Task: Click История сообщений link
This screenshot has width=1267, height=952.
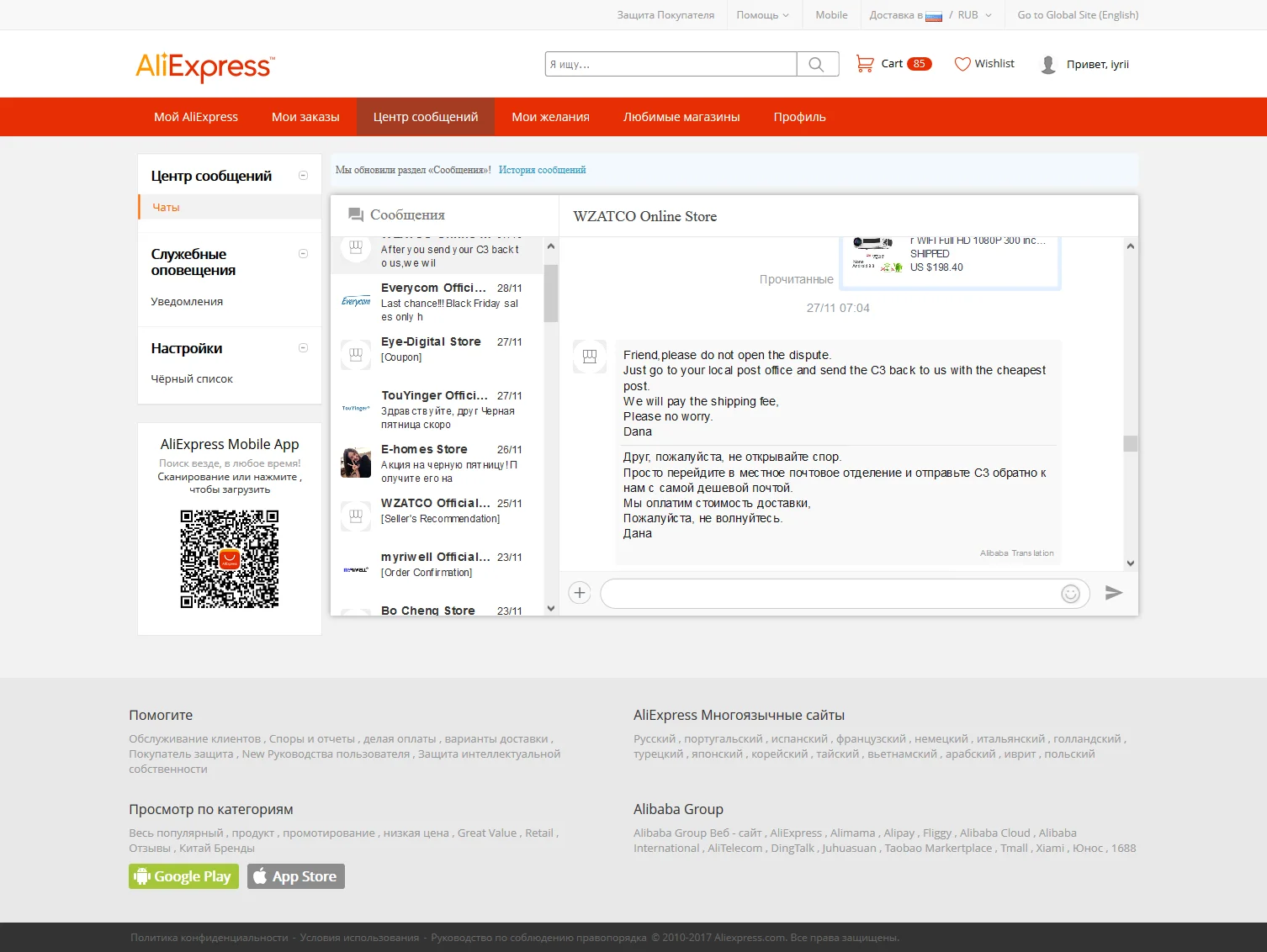Action: tap(542, 170)
